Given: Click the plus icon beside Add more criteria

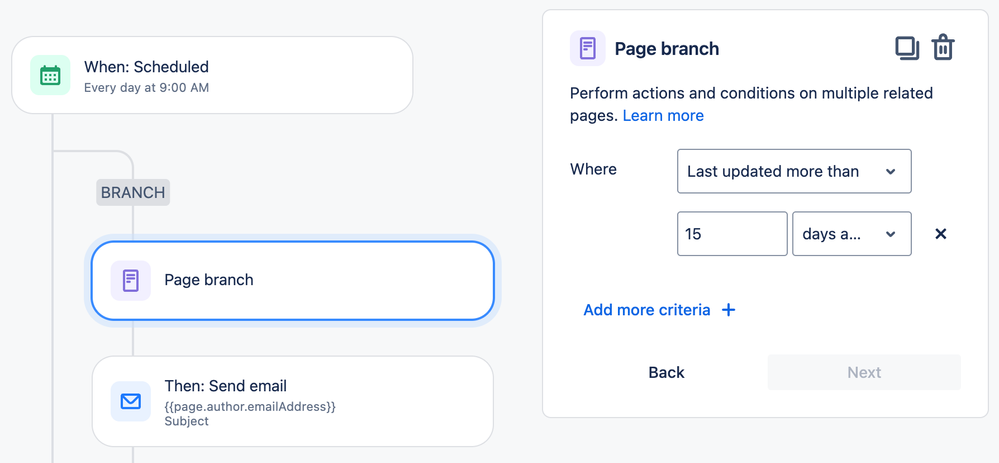Looking at the screenshot, I should click(728, 310).
